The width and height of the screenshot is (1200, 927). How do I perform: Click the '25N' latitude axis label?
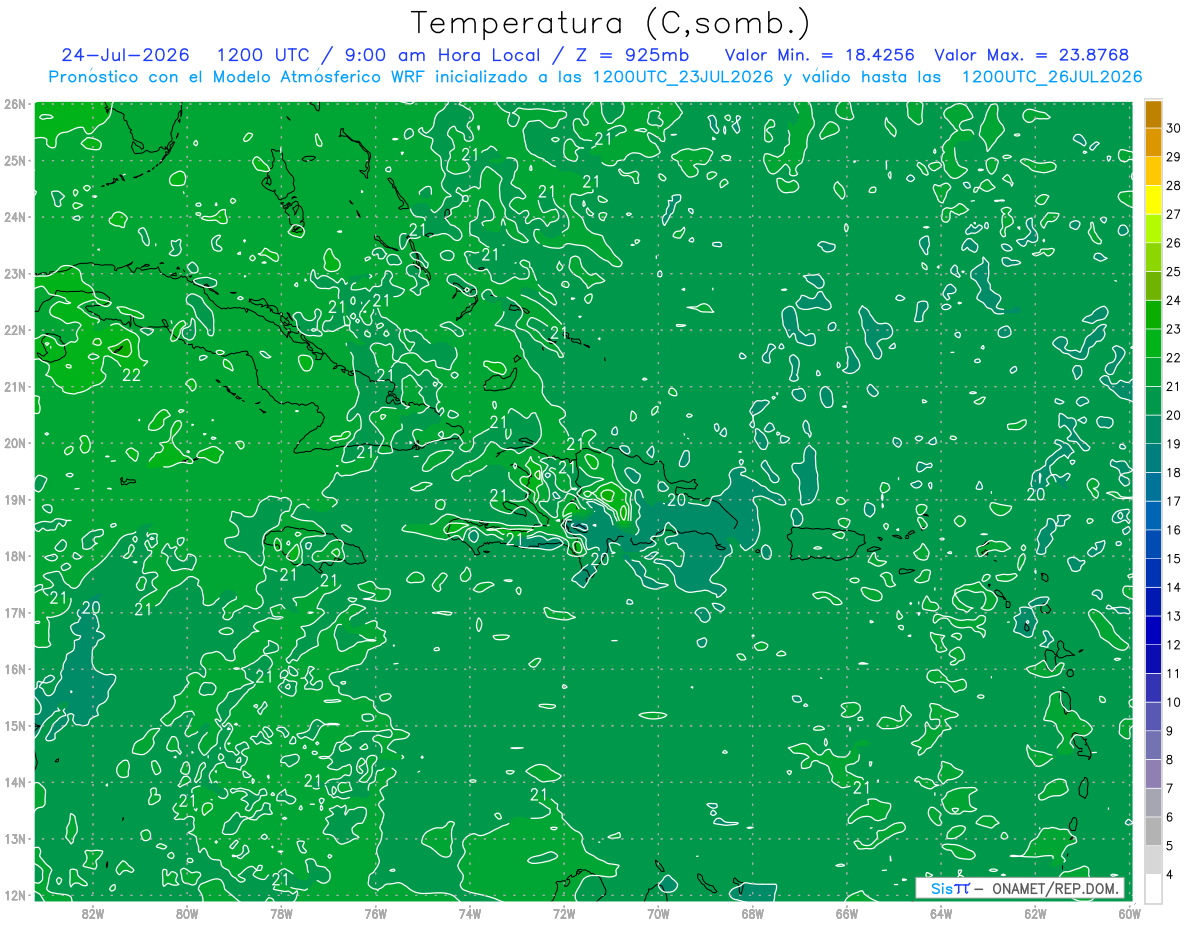[x=14, y=160]
